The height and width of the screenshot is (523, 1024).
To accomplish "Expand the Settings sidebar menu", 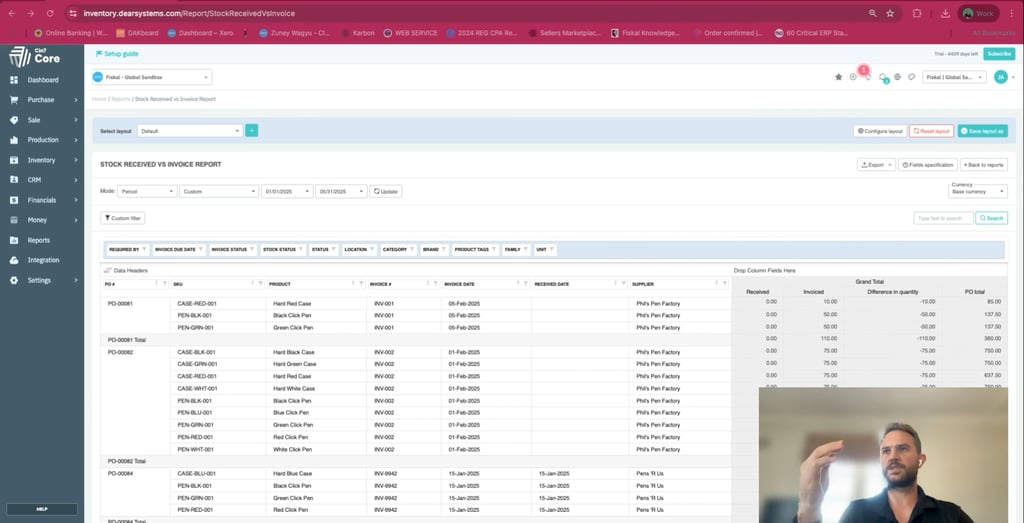I will 42,280.
